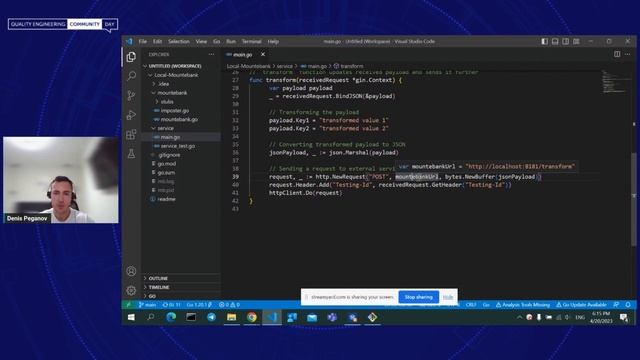Open the Source Control view
The image size is (640, 360).
(131, 96)
